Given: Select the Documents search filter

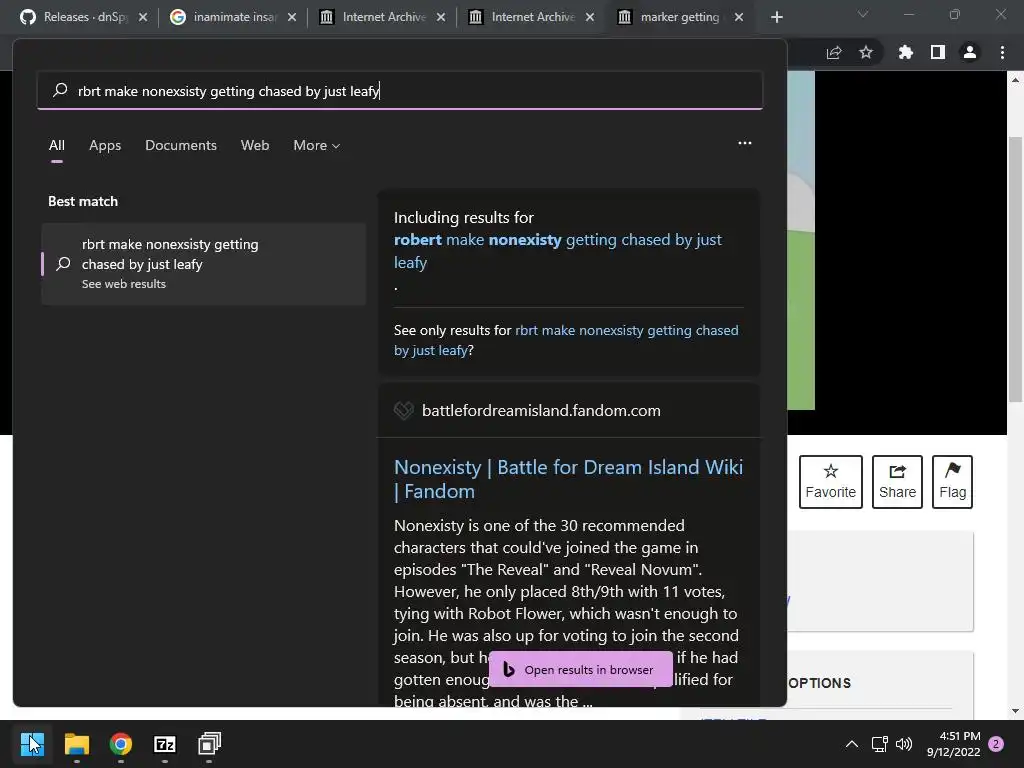Looking at the screenshot, I should (x=181, y=146).
